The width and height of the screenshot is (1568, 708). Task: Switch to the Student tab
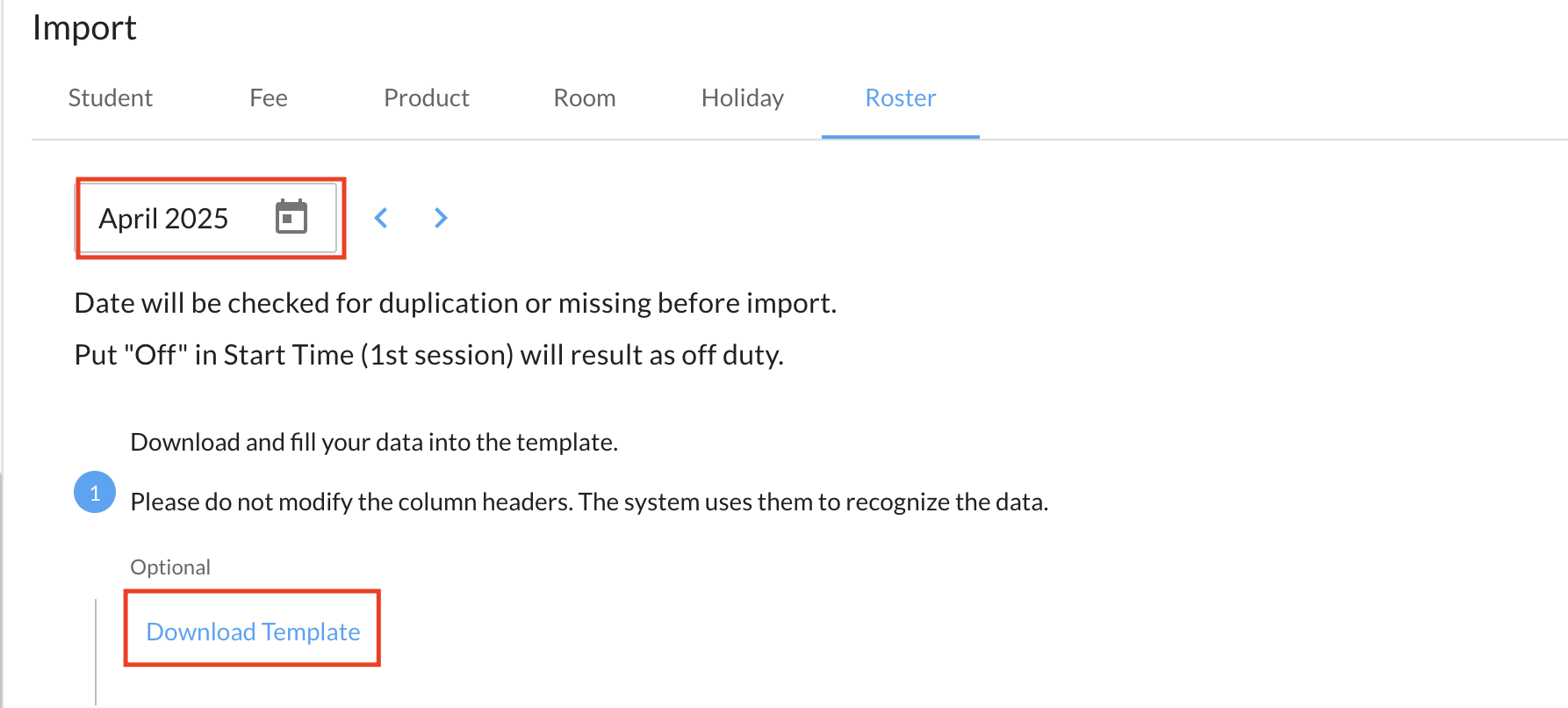[111, 98]
